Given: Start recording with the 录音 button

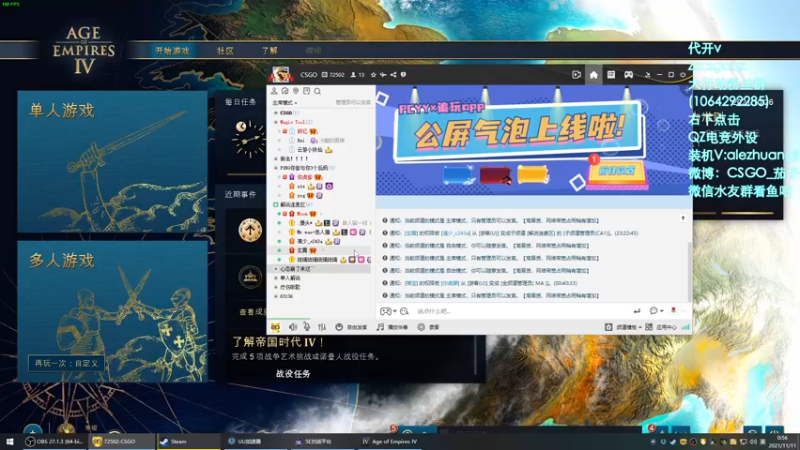Looking at the screenshot, I should (429, 327).
